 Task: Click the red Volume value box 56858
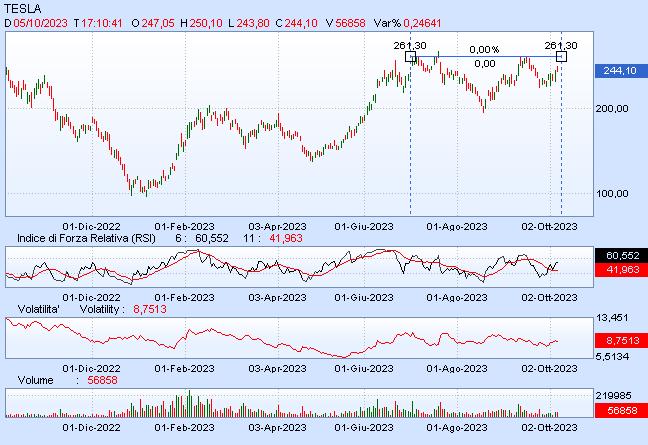tap(620, 410)
